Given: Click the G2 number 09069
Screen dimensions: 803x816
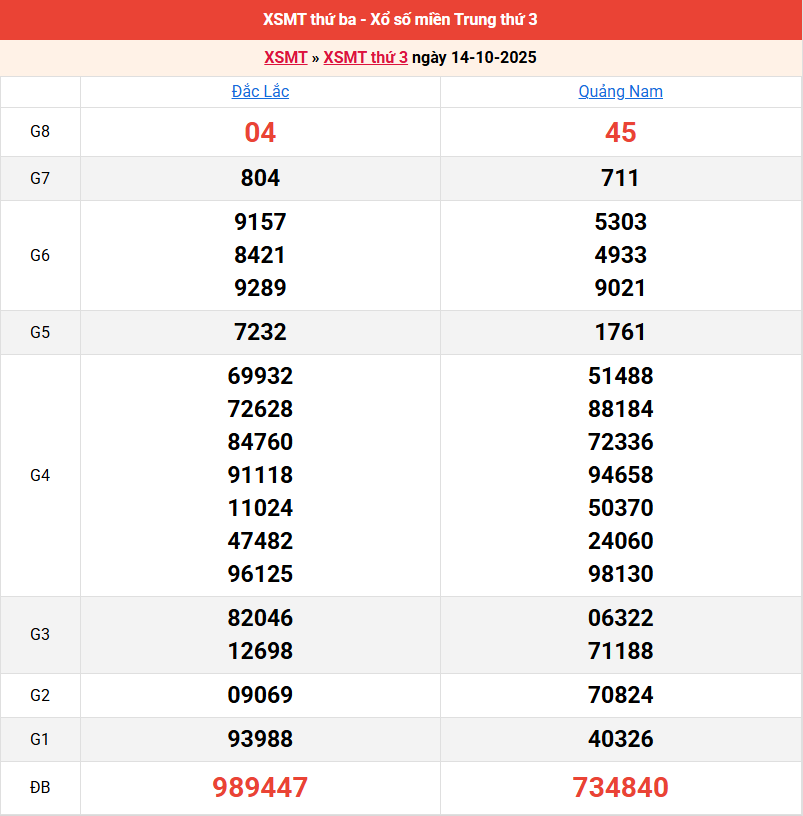Looking at the screenshot, I should tap(260, 695).
